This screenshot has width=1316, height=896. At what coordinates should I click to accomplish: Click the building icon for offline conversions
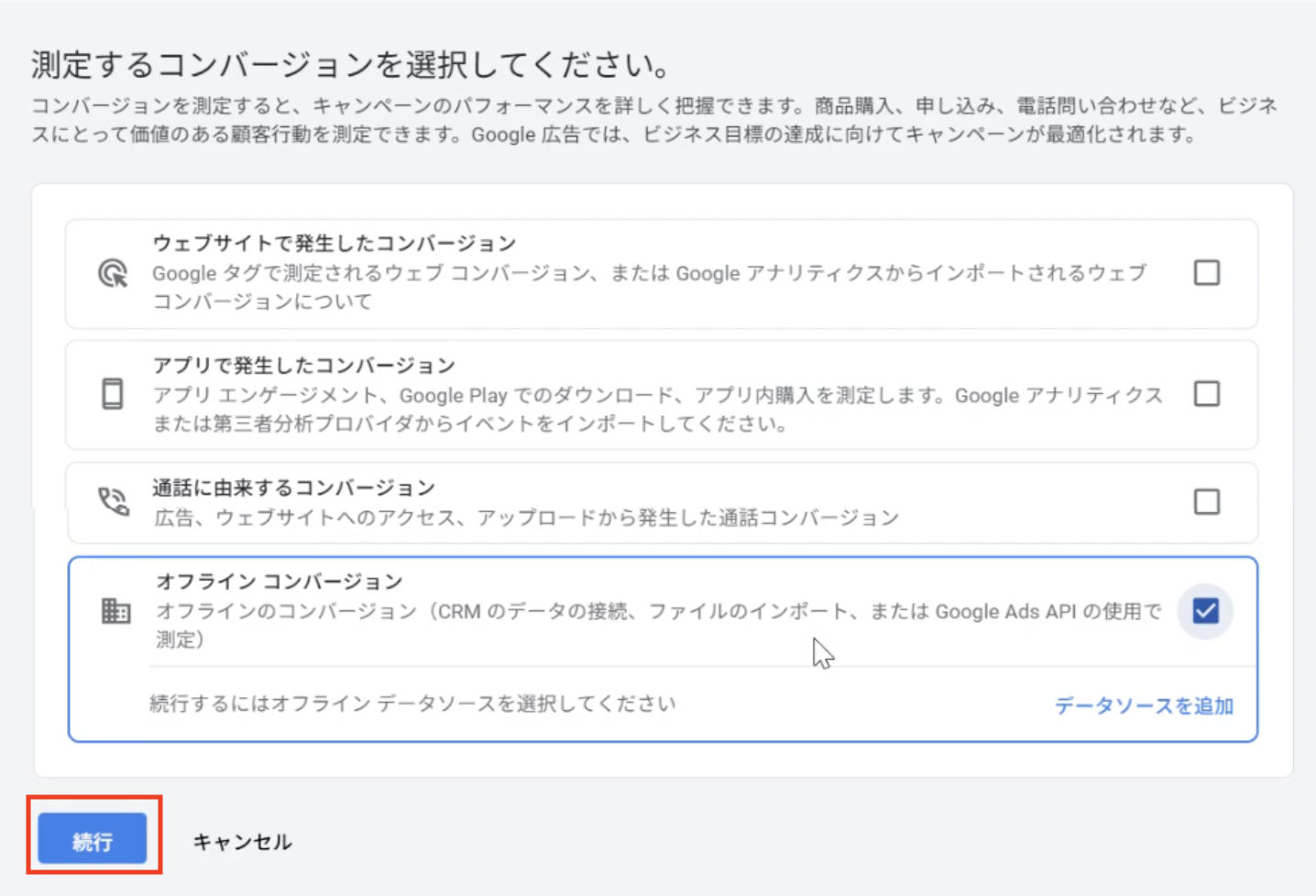click(x=115, y=611)
